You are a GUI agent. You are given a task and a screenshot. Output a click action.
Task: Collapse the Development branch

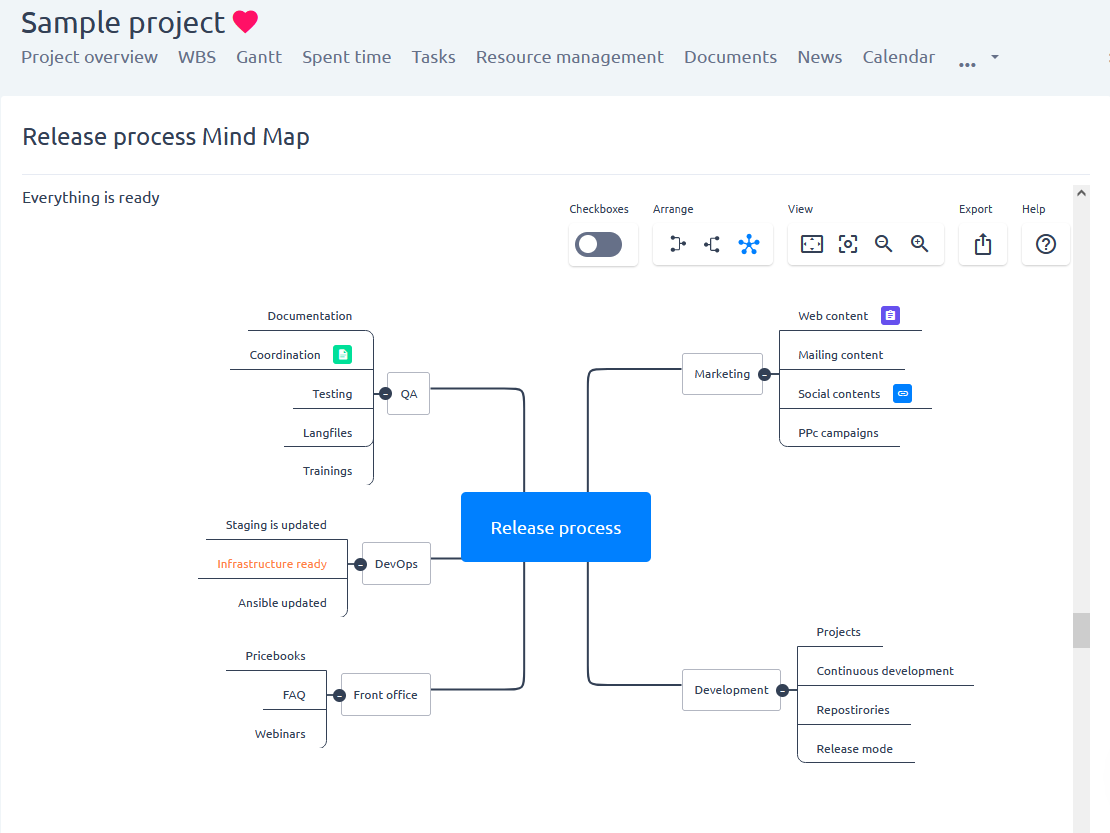[x=782, y=690]
